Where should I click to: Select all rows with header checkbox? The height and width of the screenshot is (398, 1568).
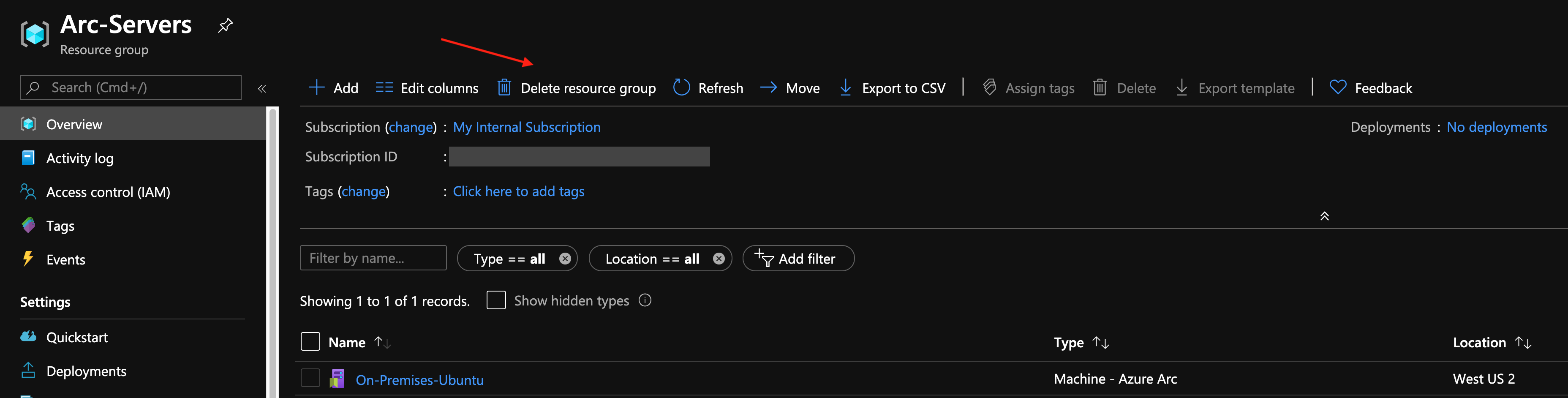tap(310, 341)
